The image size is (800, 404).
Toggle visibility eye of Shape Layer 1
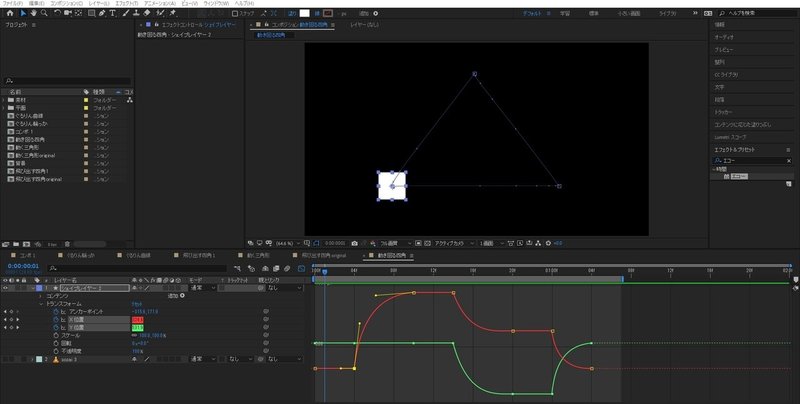(x=6, y=288)
